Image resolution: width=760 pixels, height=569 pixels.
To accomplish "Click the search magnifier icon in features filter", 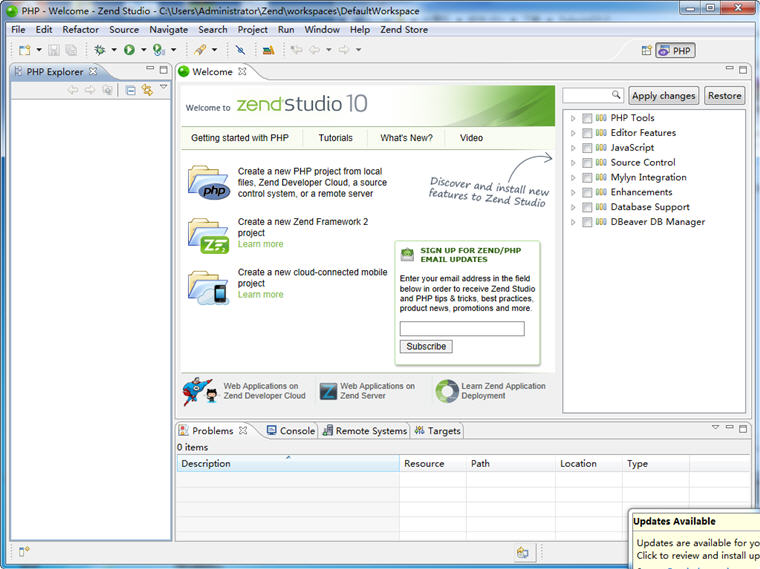I will click(616, 95).
